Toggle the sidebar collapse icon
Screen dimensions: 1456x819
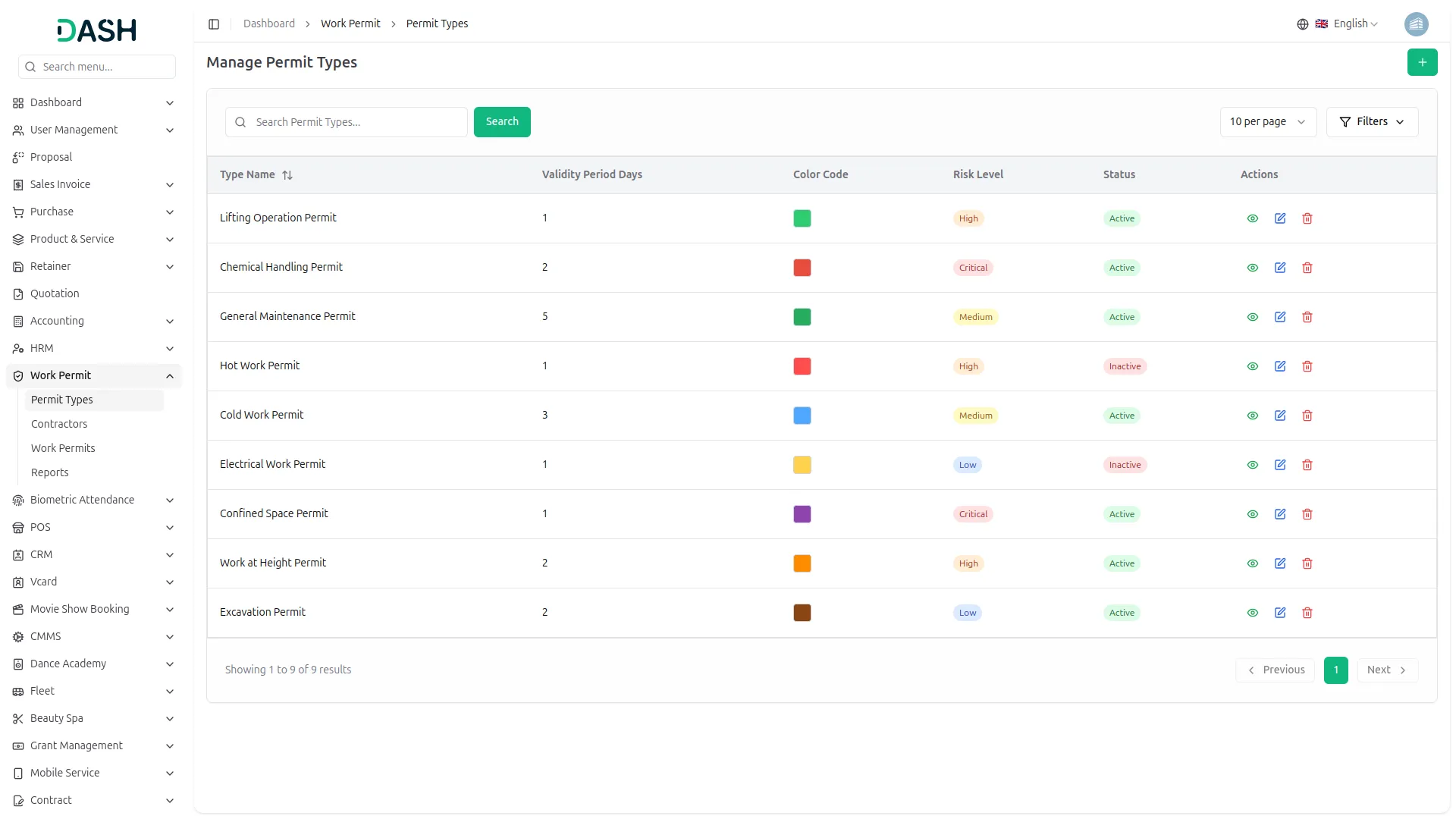pyautogui.click(x=214, y=24)
